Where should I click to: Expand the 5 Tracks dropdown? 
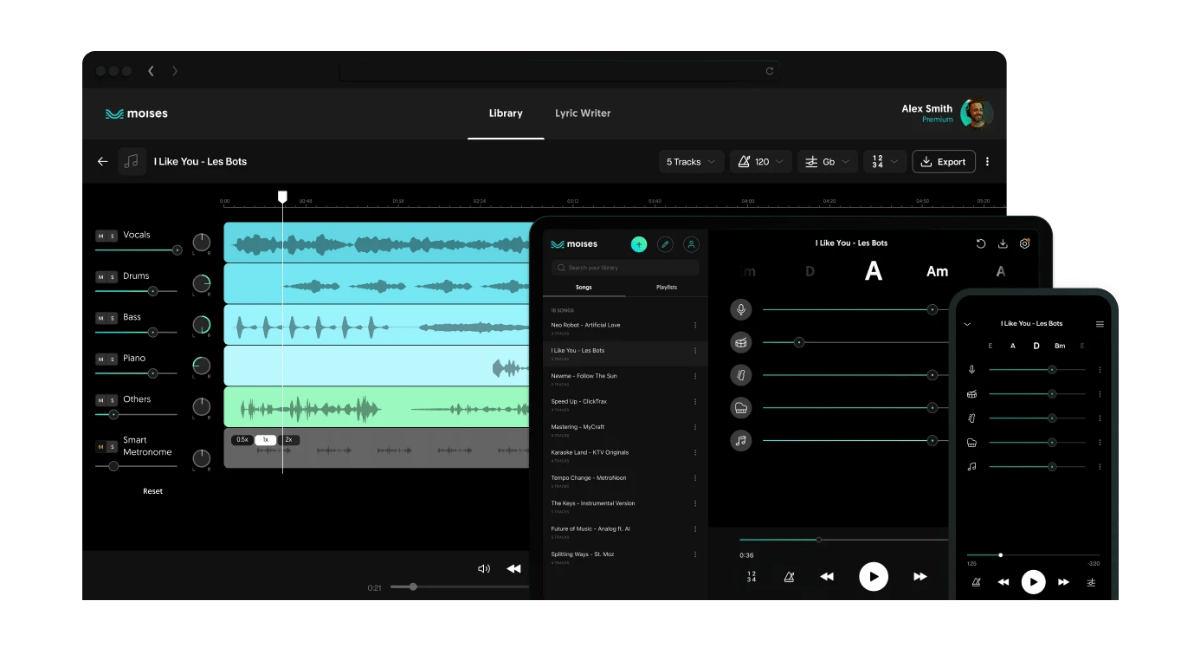pyautogui.click(x=691, y=162)
